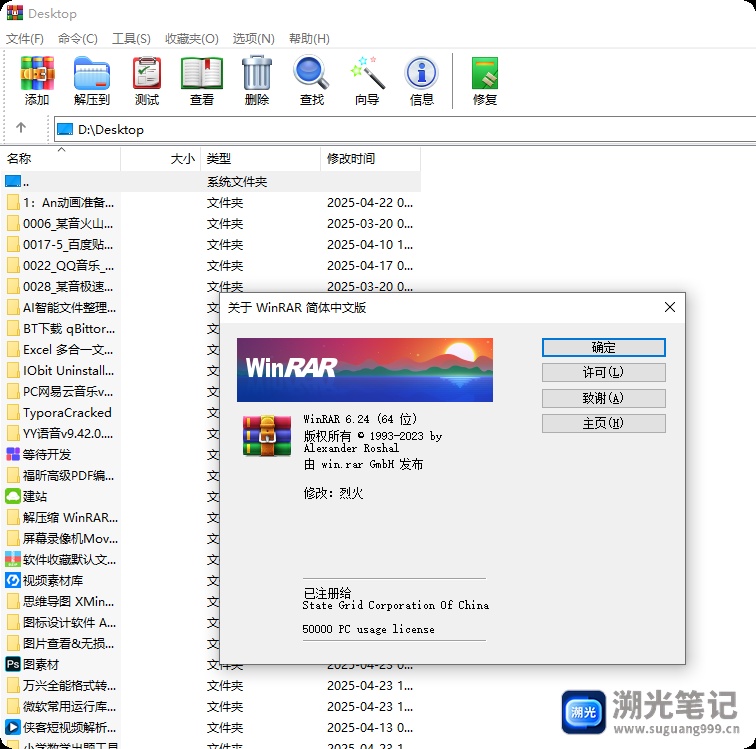Image resolution: width=756 pixels, height=749 pixels.
Task: Click the 确定 button in About dialog
Action: click(603, 347)
